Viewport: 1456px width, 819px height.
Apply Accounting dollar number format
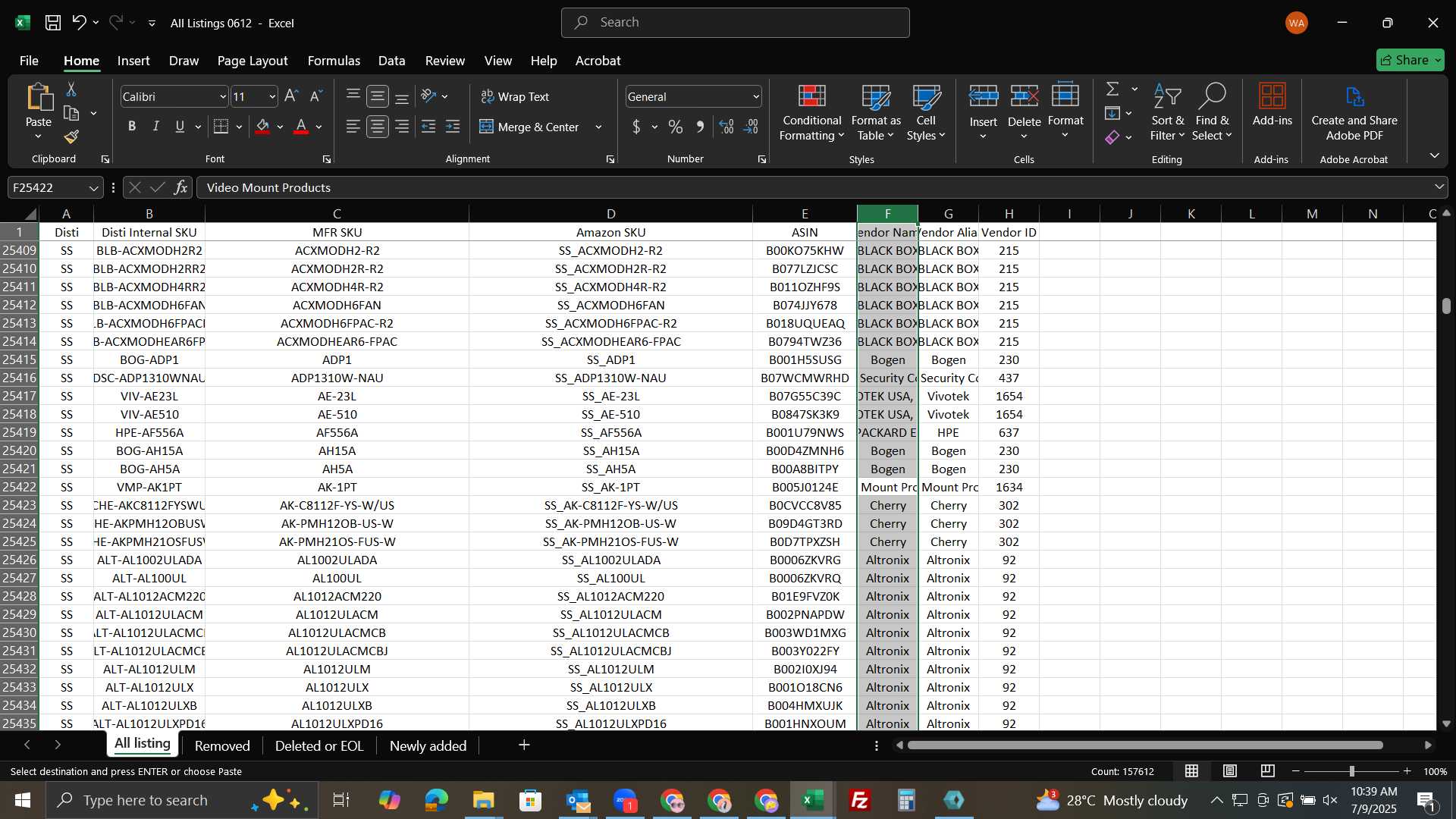[636, 127]
